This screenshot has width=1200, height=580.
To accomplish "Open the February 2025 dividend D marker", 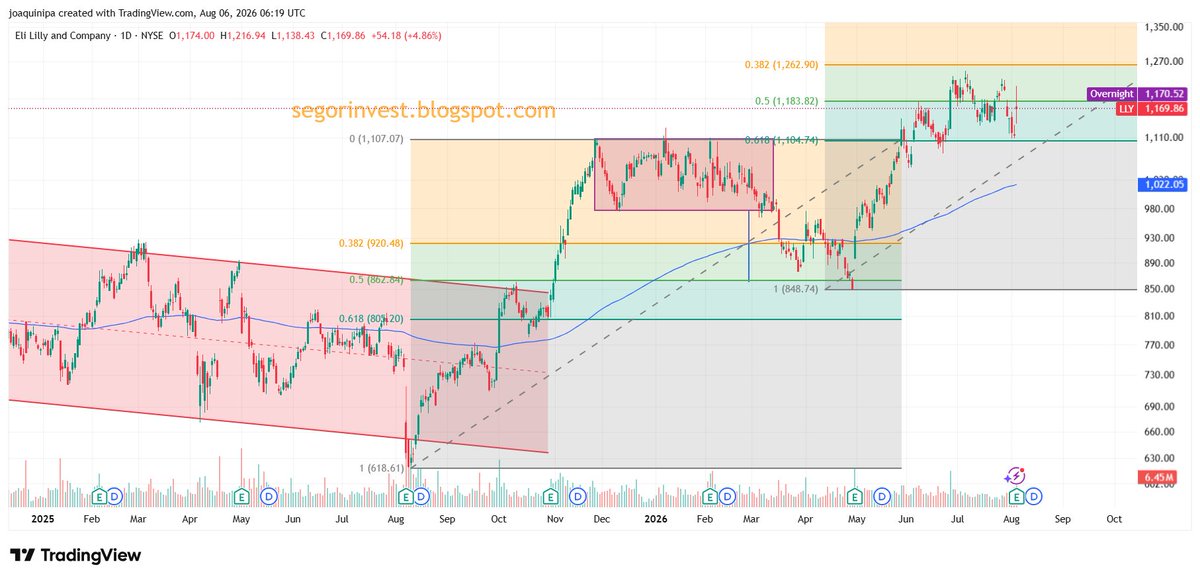I will point(115,496).
